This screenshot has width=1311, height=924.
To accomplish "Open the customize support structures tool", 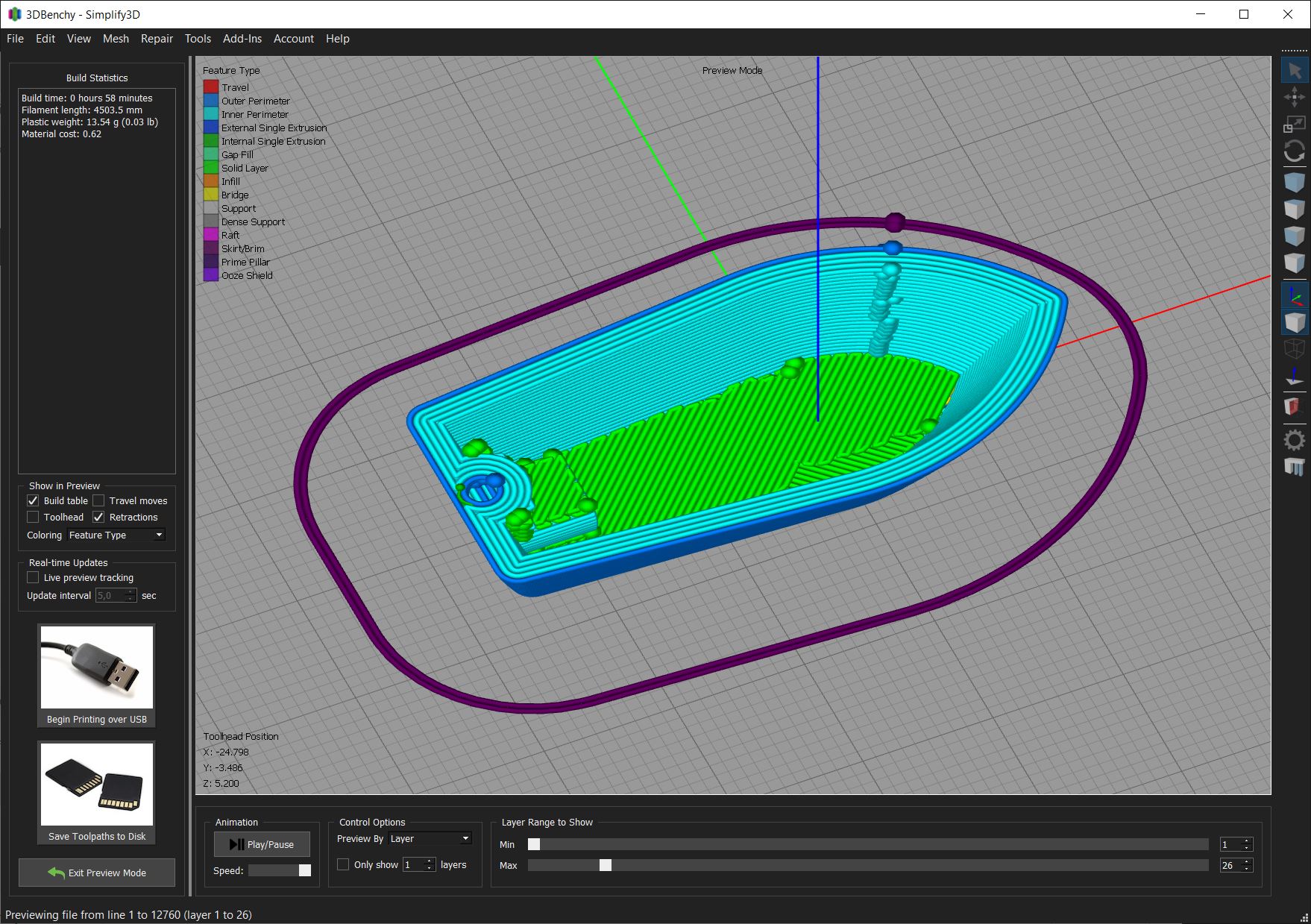I will (x=1294, y=467).
